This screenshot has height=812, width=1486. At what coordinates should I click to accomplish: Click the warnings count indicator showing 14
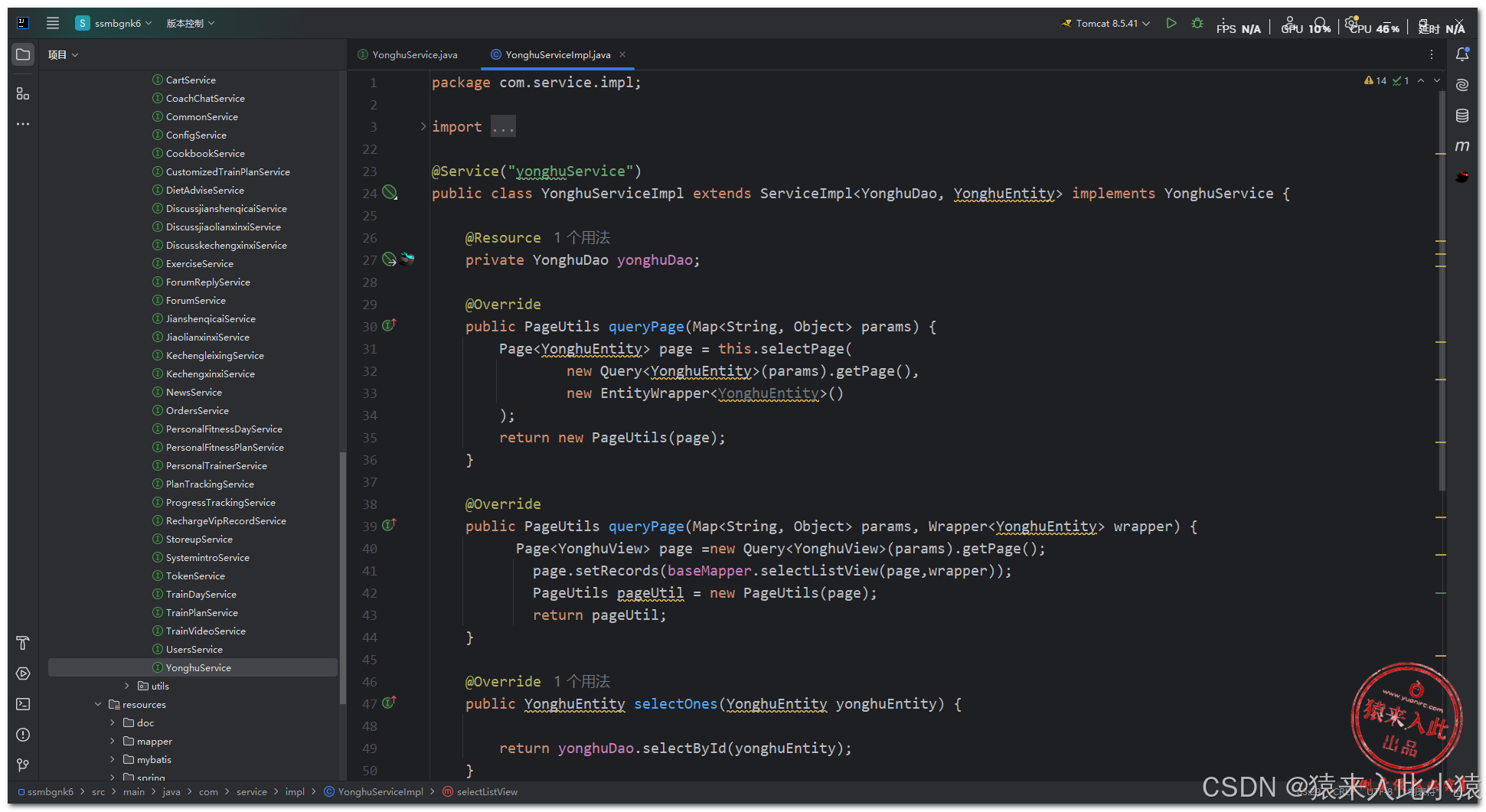(x=1375, y=80)
